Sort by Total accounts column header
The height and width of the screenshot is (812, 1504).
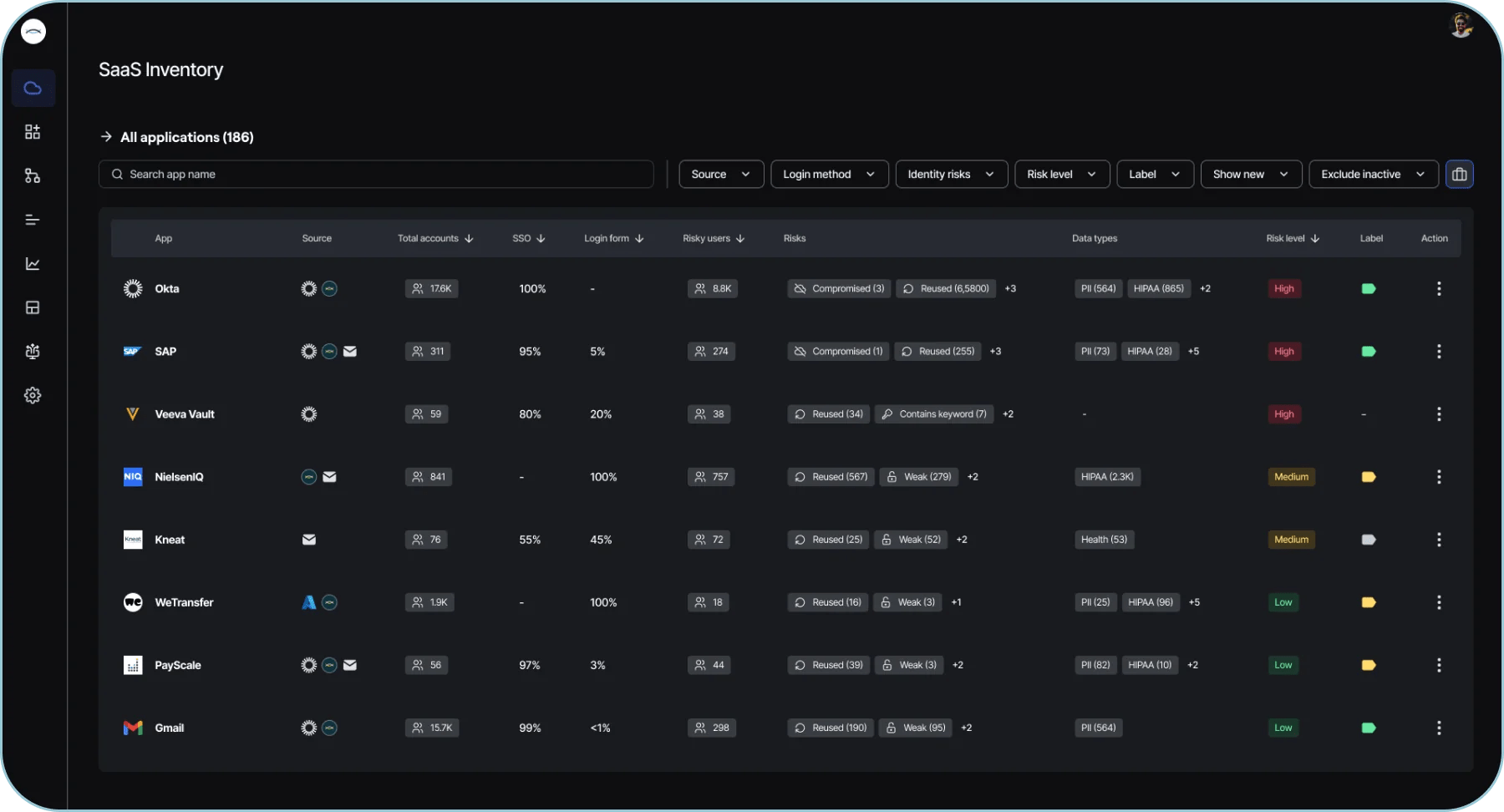pyautogui.click(x=434, y=239)
